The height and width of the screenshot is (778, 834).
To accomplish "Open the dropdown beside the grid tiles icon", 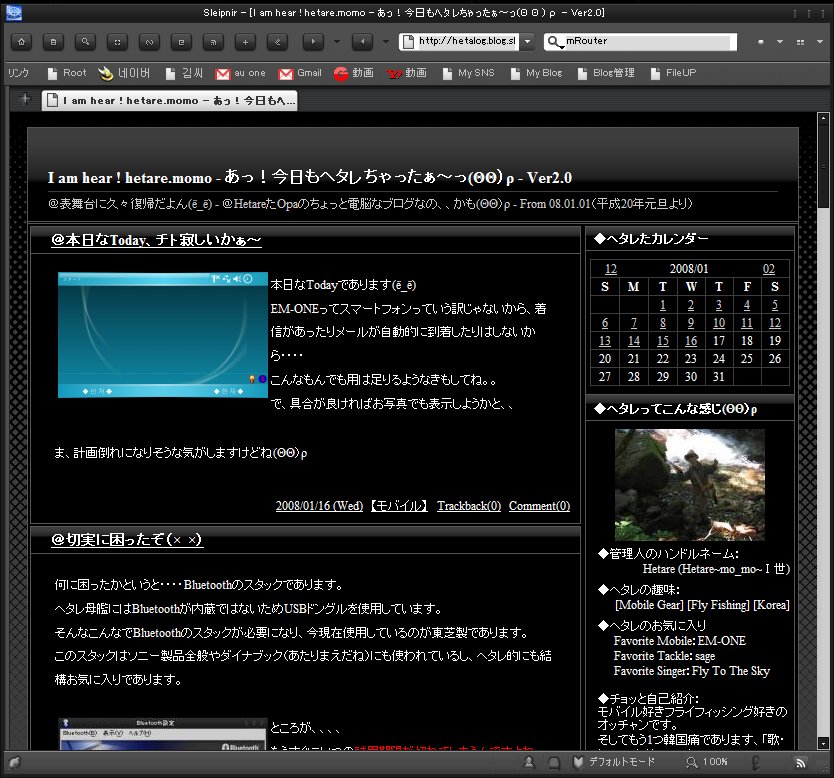I will [820, 41].
